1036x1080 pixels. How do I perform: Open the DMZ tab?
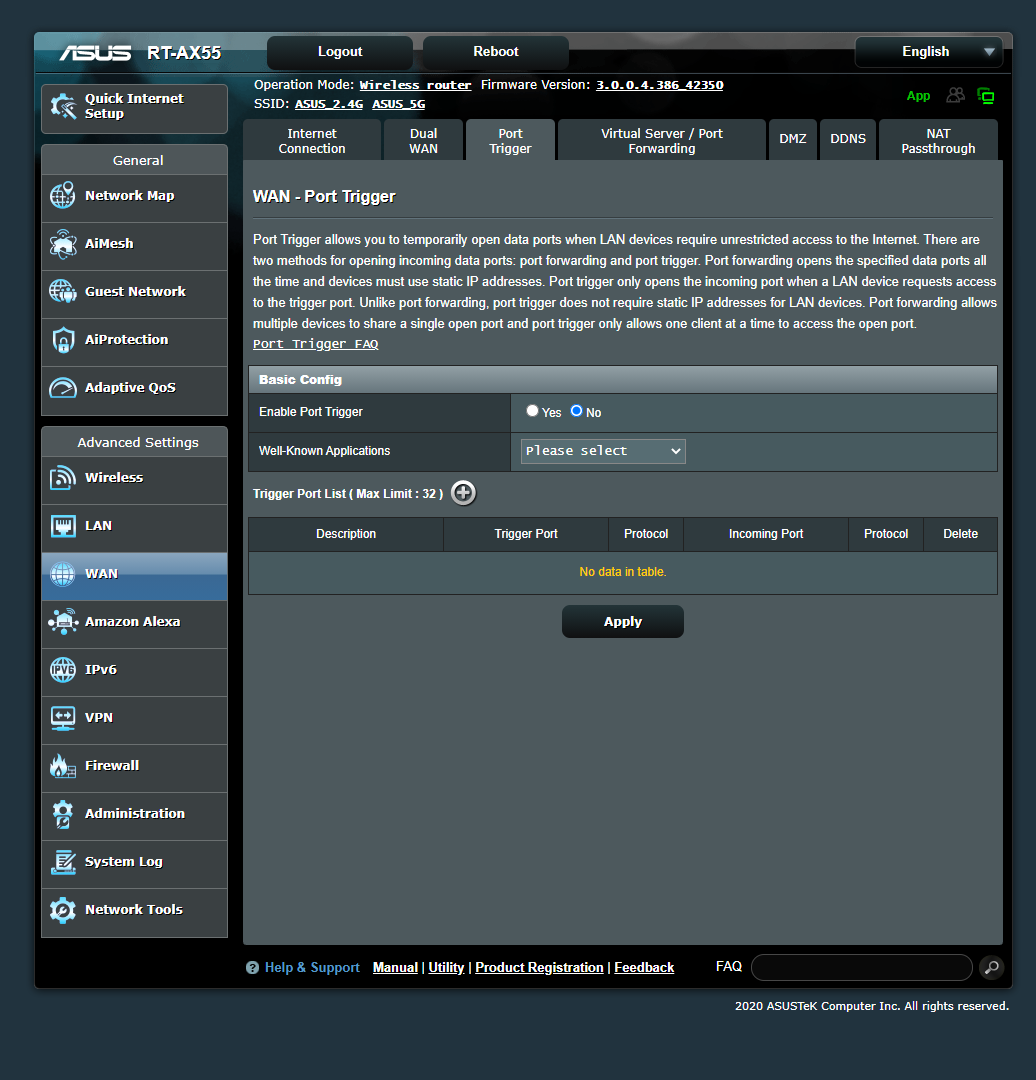[793, 139]
